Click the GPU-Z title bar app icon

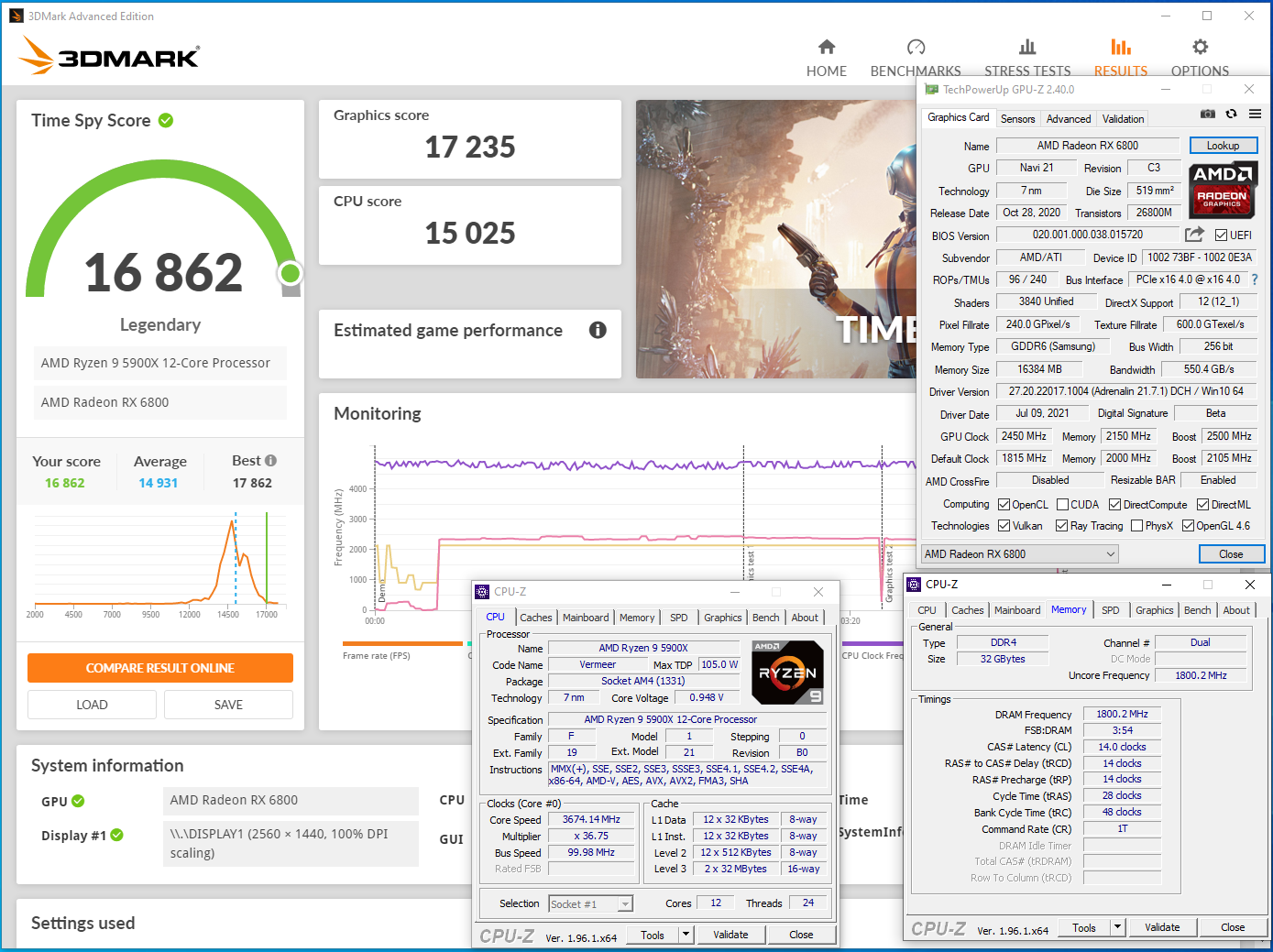coord(932,89)
